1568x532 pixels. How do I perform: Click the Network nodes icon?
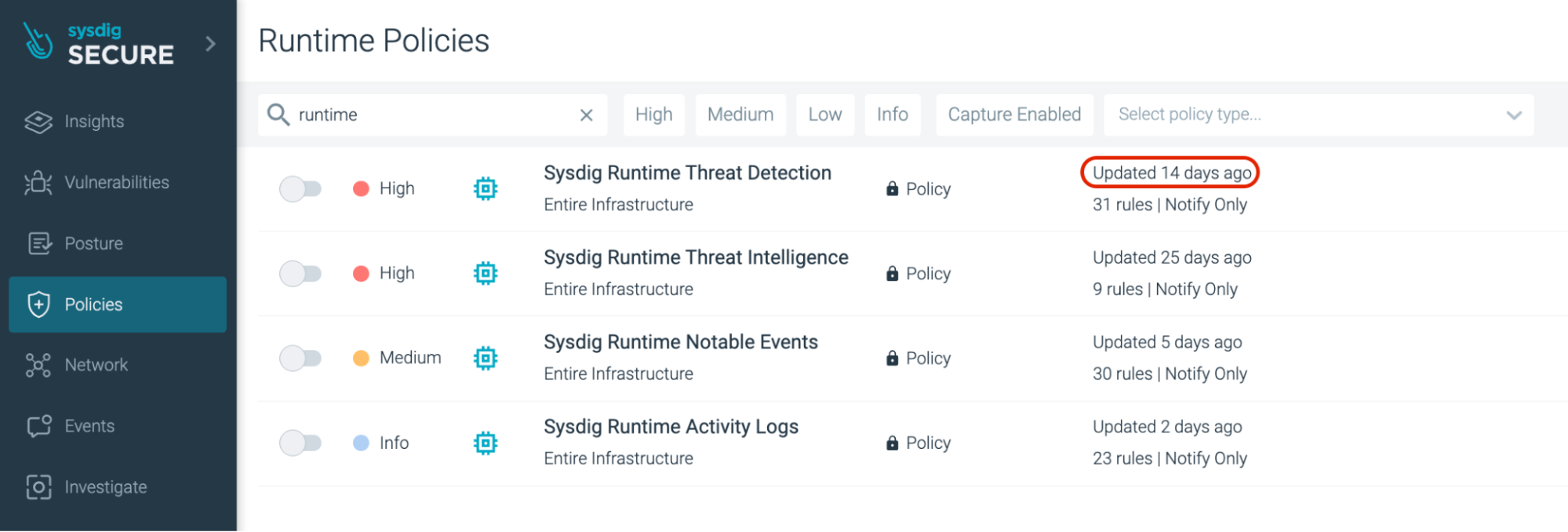pyautogui.click(x=38, y=365)
